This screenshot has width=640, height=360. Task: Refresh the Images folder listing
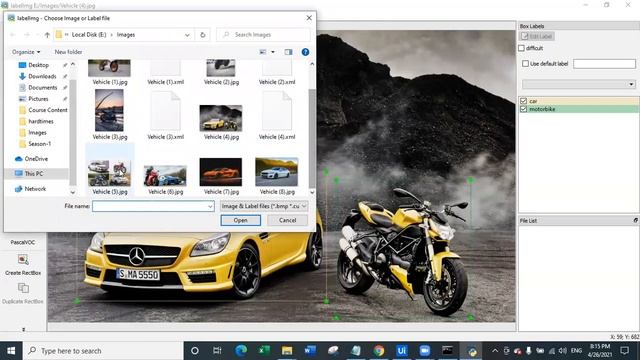click(202, 35)
